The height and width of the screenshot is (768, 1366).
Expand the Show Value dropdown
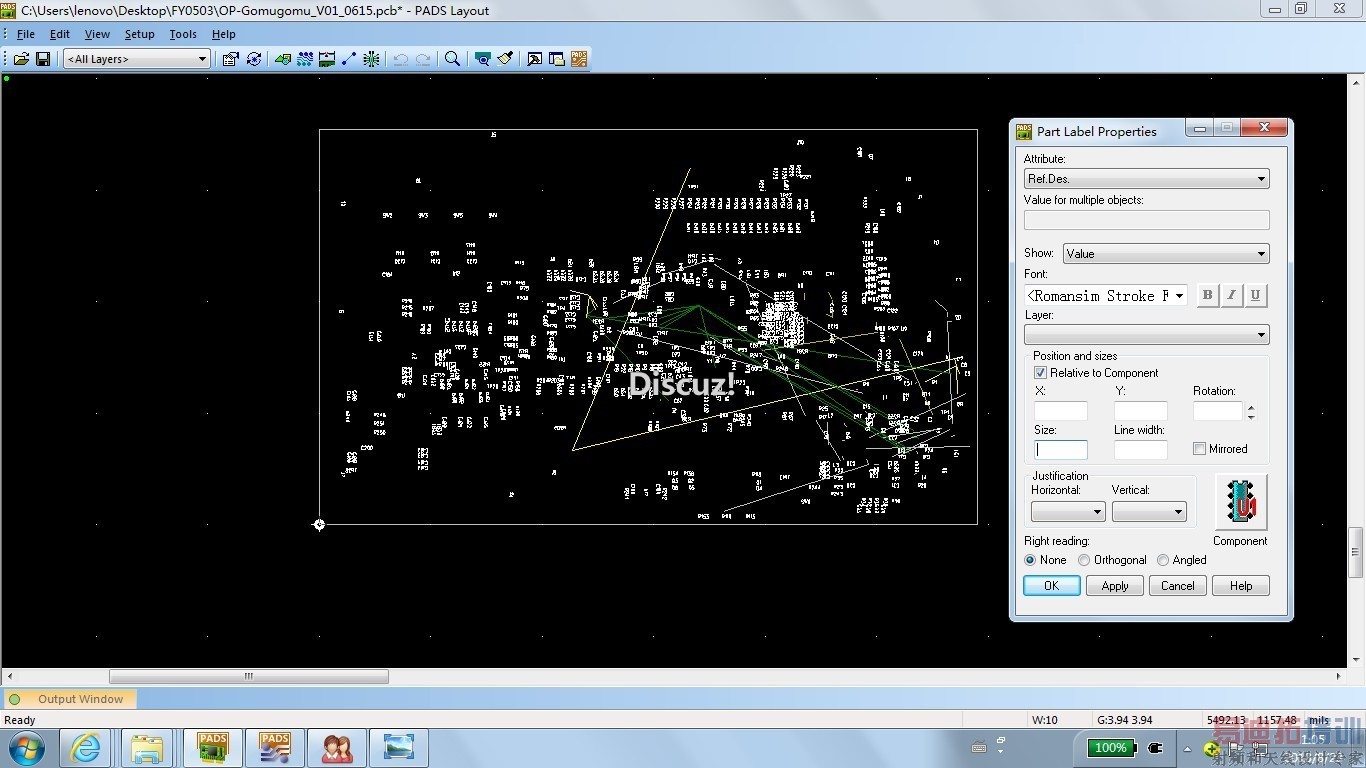point(1166,254)
